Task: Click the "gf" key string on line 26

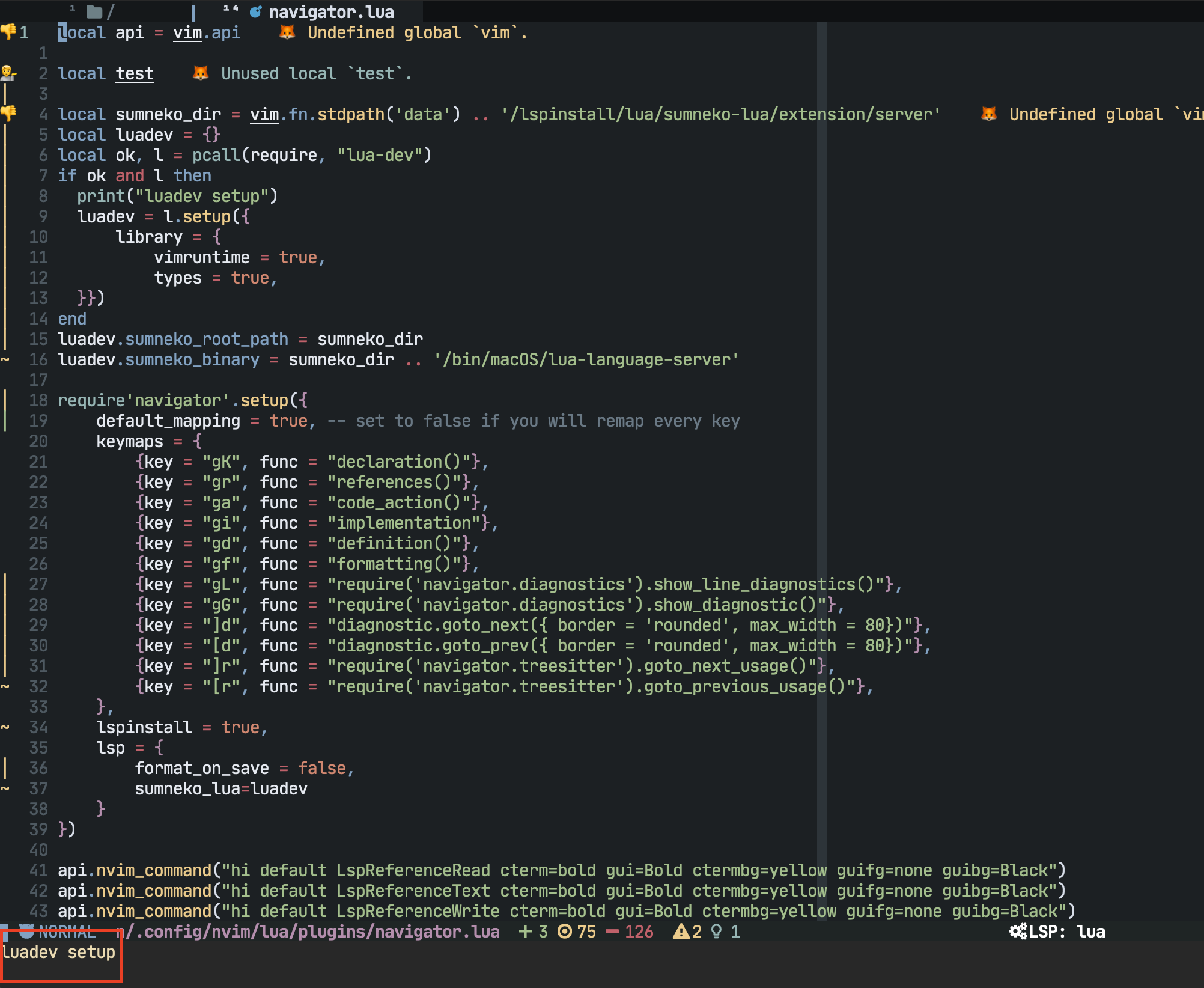Action: (x=221, y=564)
